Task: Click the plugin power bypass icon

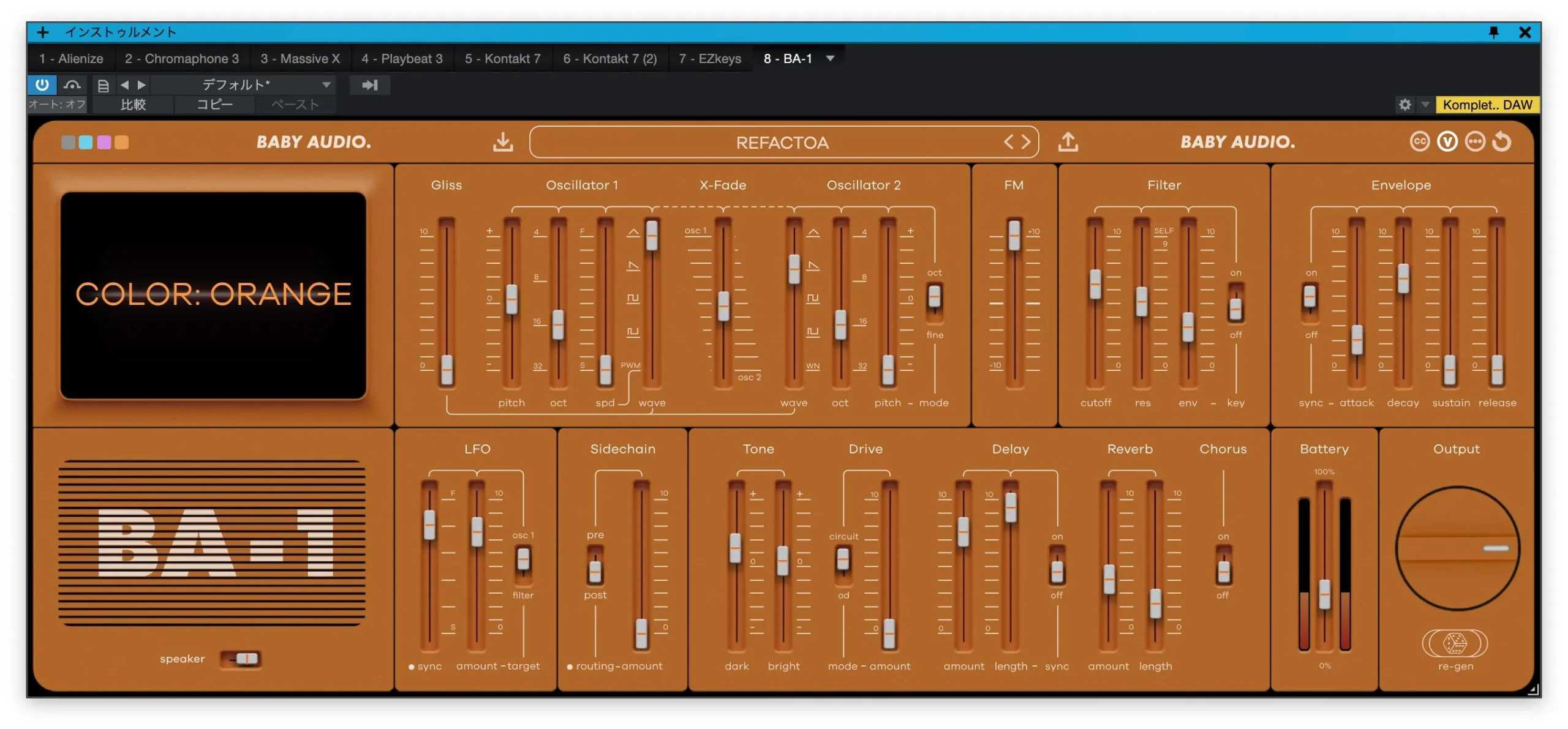Action: [x=42, y=84]
